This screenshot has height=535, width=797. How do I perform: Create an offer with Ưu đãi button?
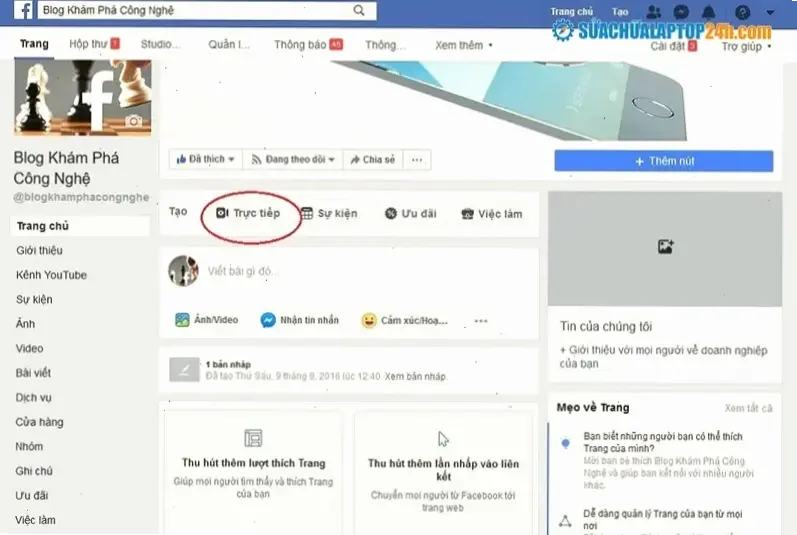click(x=411, y=213)
